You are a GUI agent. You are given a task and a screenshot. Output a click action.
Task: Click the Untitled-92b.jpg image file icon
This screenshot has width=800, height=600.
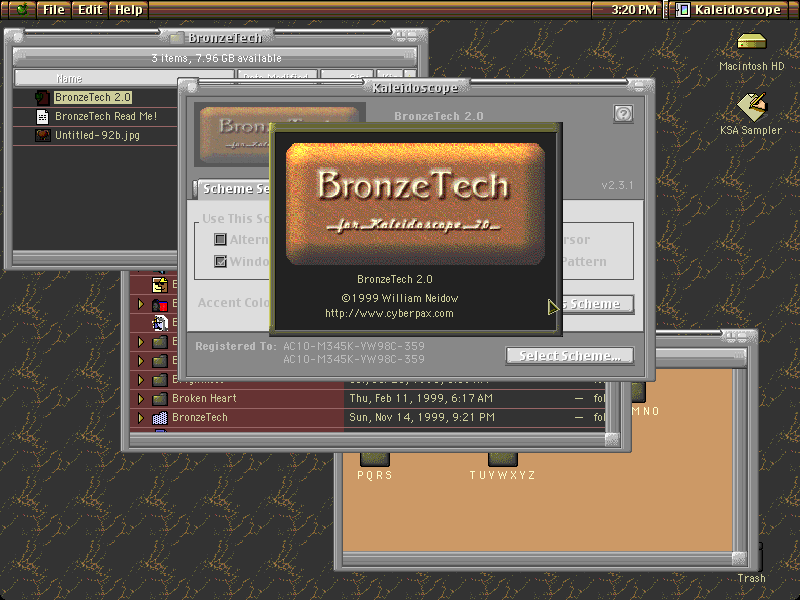[42, 135]
